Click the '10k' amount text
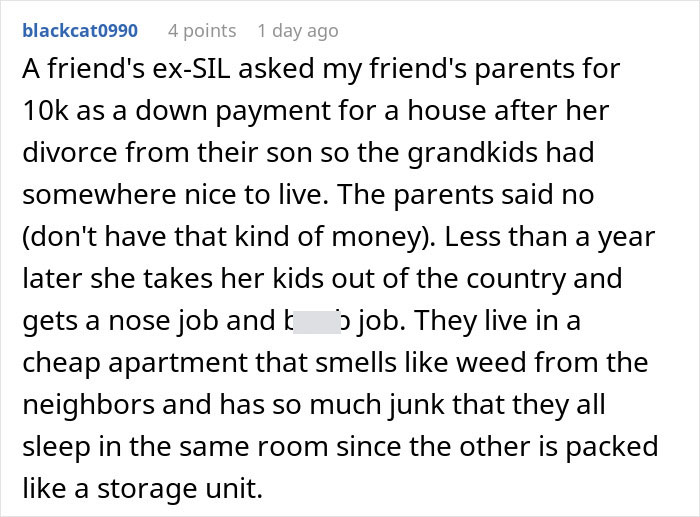Screen dimensions: 700x517 click(43, 112)
